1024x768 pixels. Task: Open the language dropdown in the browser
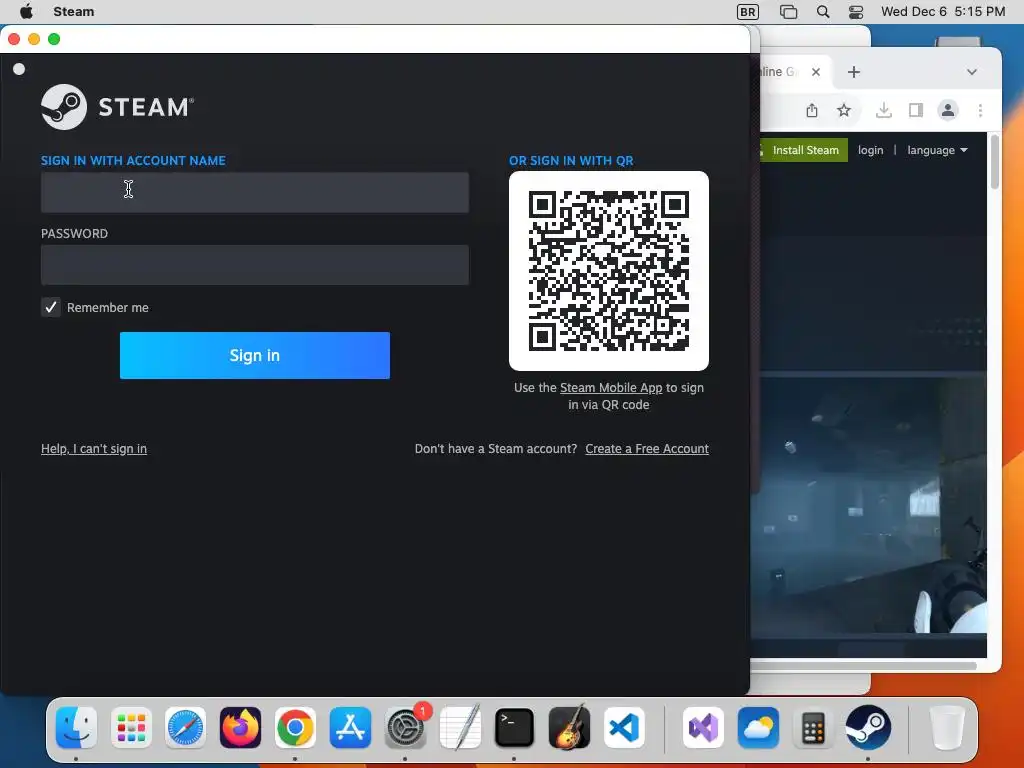pyautogui.click(x=937, y=150)
